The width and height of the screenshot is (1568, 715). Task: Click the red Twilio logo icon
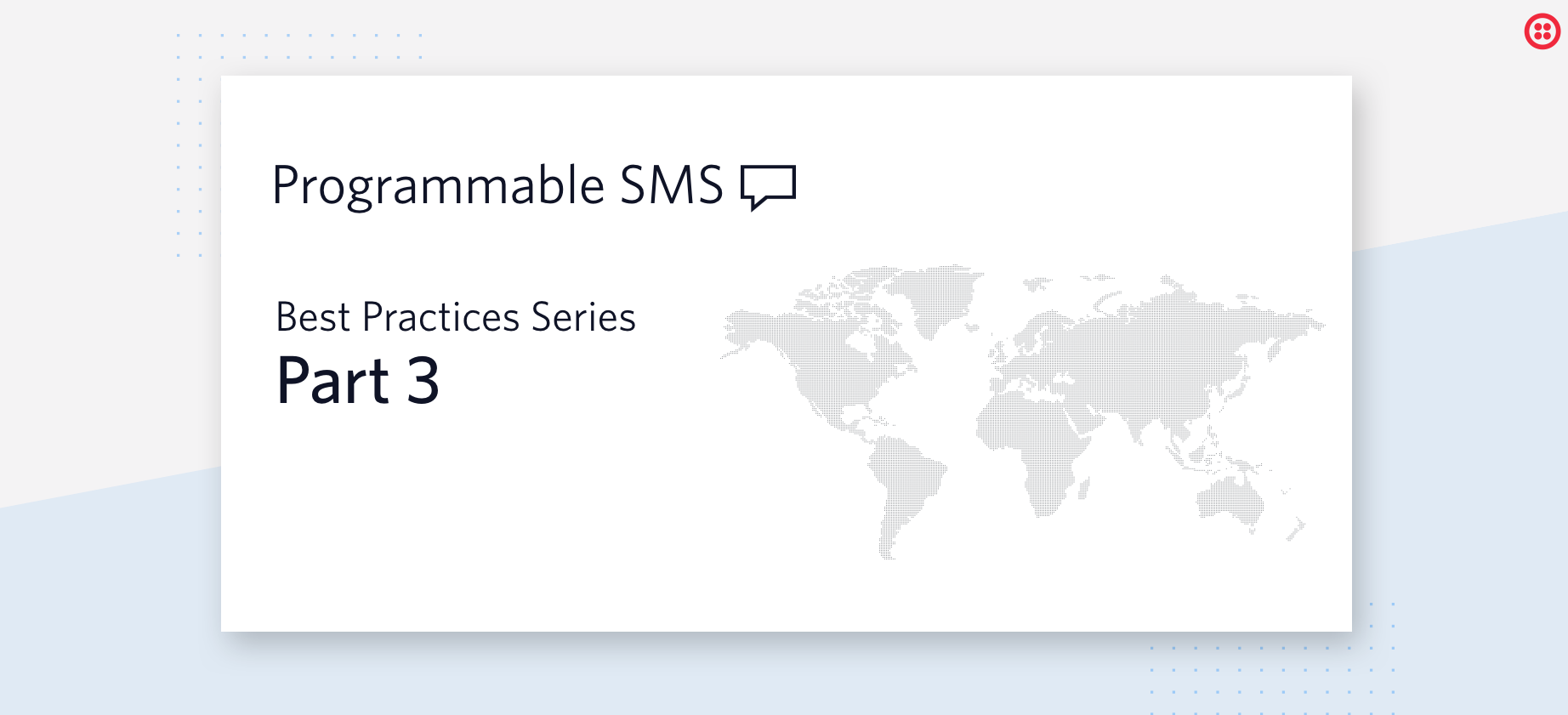pos(1542,32)
